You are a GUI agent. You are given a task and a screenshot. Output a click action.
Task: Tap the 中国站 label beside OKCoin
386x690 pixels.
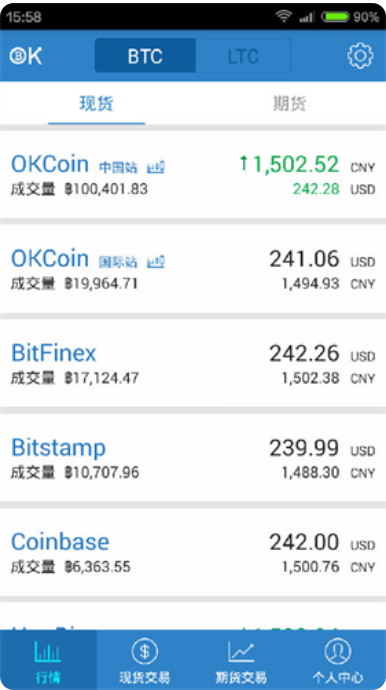[x=118, y=168]
